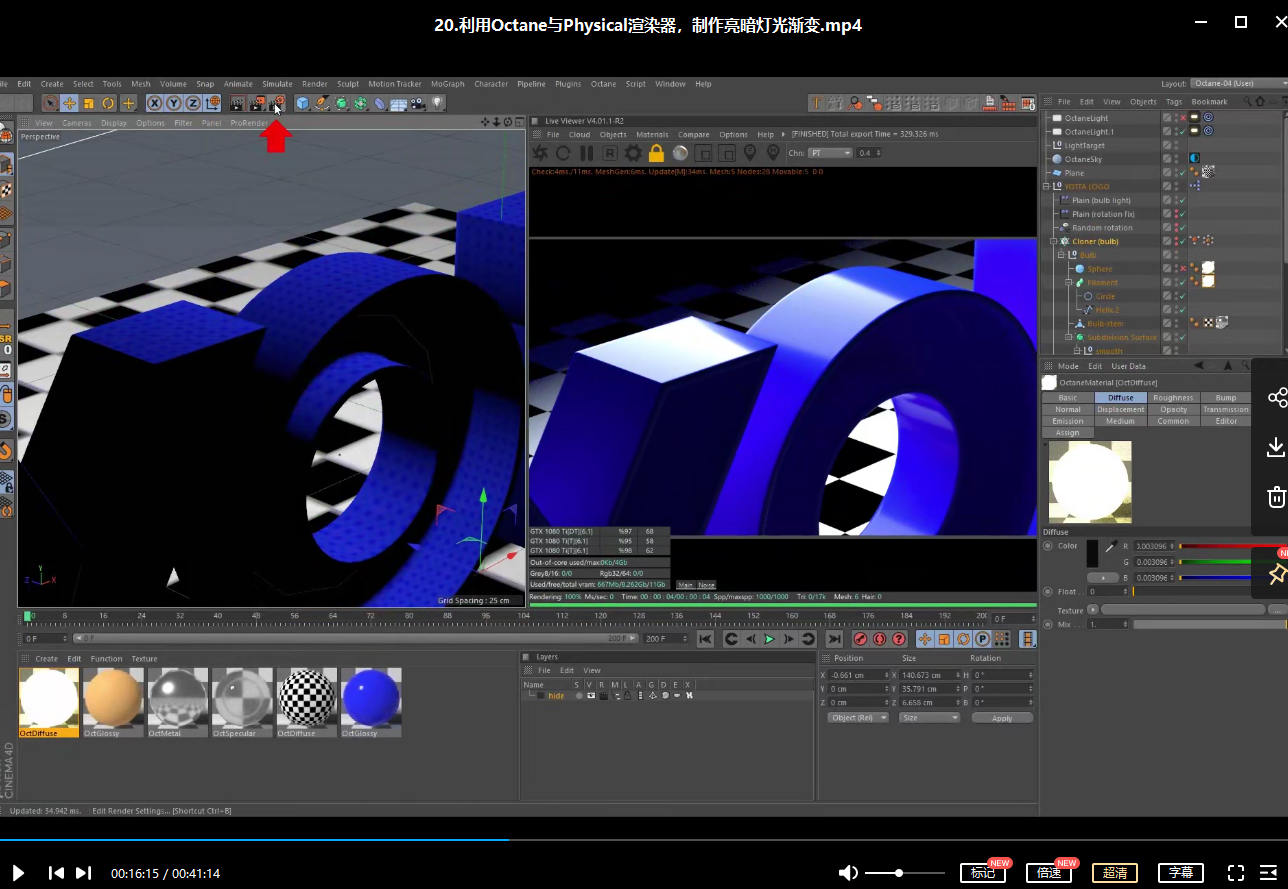Open Octane settings gear in Live Viewer

click(633, 153)
